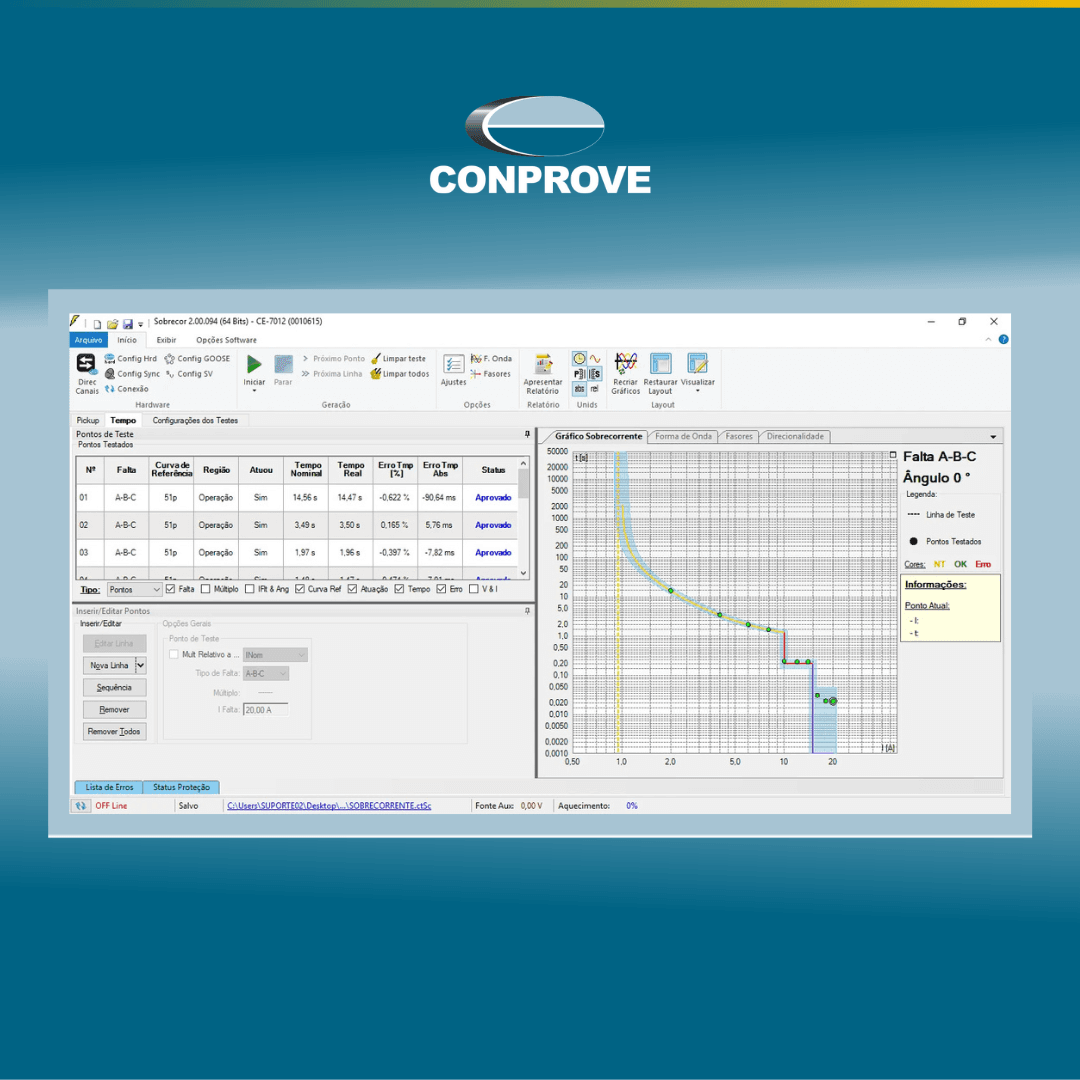Uncheck the Falta checkbox

[171, 587]
